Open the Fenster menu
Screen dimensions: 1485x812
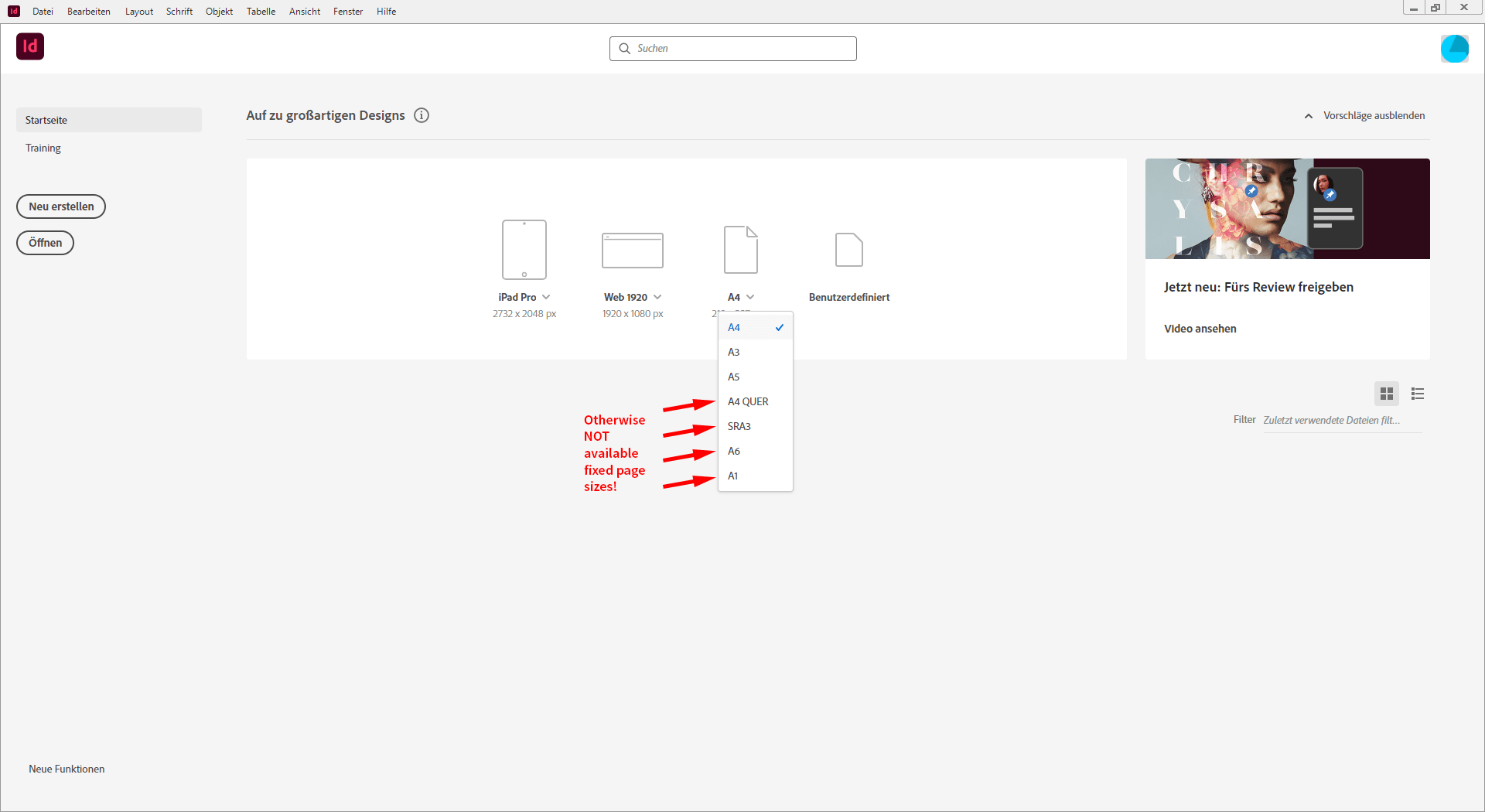tap(347, 11)
